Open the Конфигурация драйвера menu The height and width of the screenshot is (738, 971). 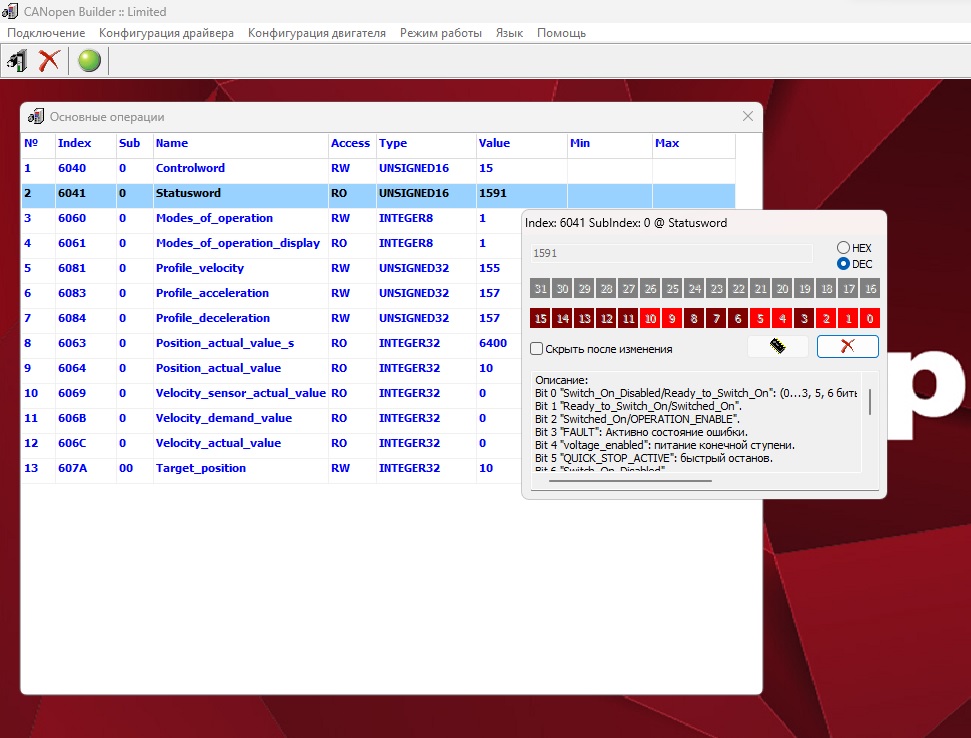(167, 33)
